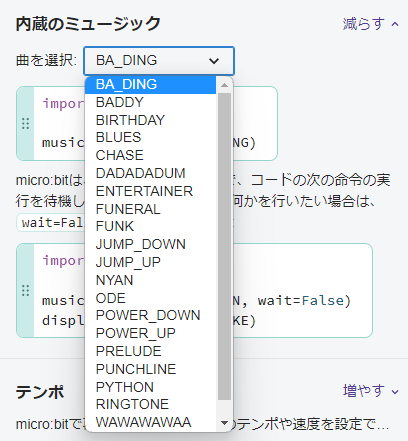Select JUMP_DOWN option

coord(150,244)
